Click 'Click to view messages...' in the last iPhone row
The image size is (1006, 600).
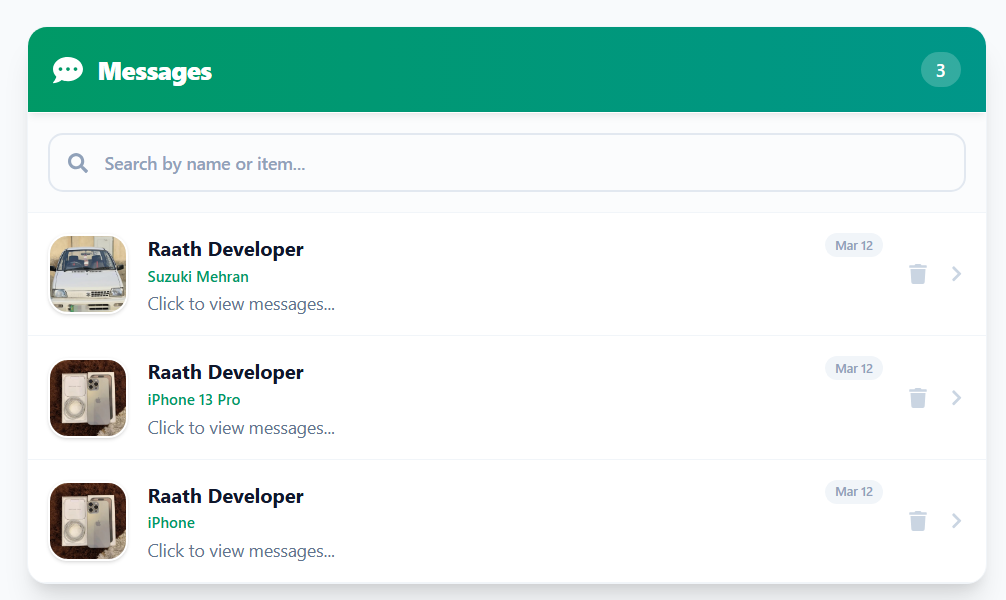pos(241,551)
